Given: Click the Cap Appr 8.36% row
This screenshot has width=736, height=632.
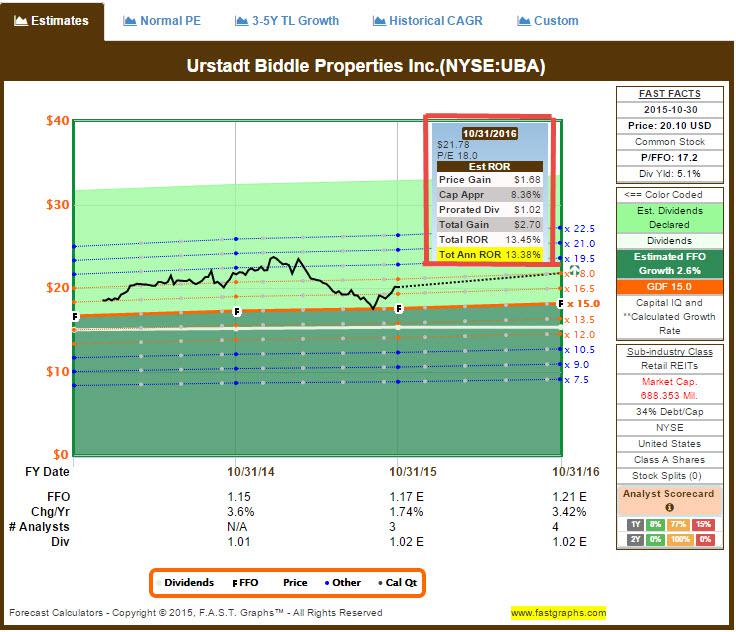Looking at the screenshot, I should [x=490, y=195].
